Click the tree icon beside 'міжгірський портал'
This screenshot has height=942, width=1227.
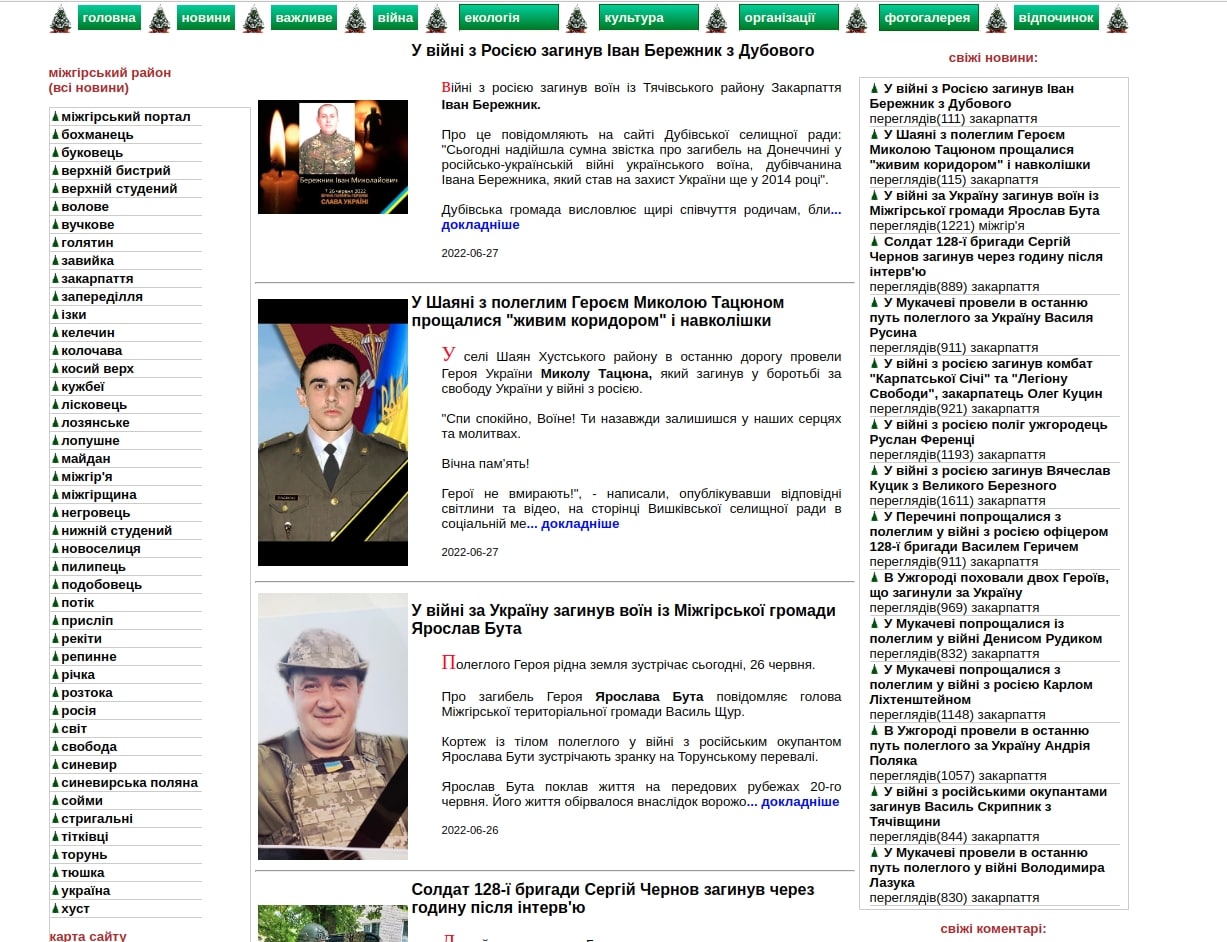pos(55,117)
